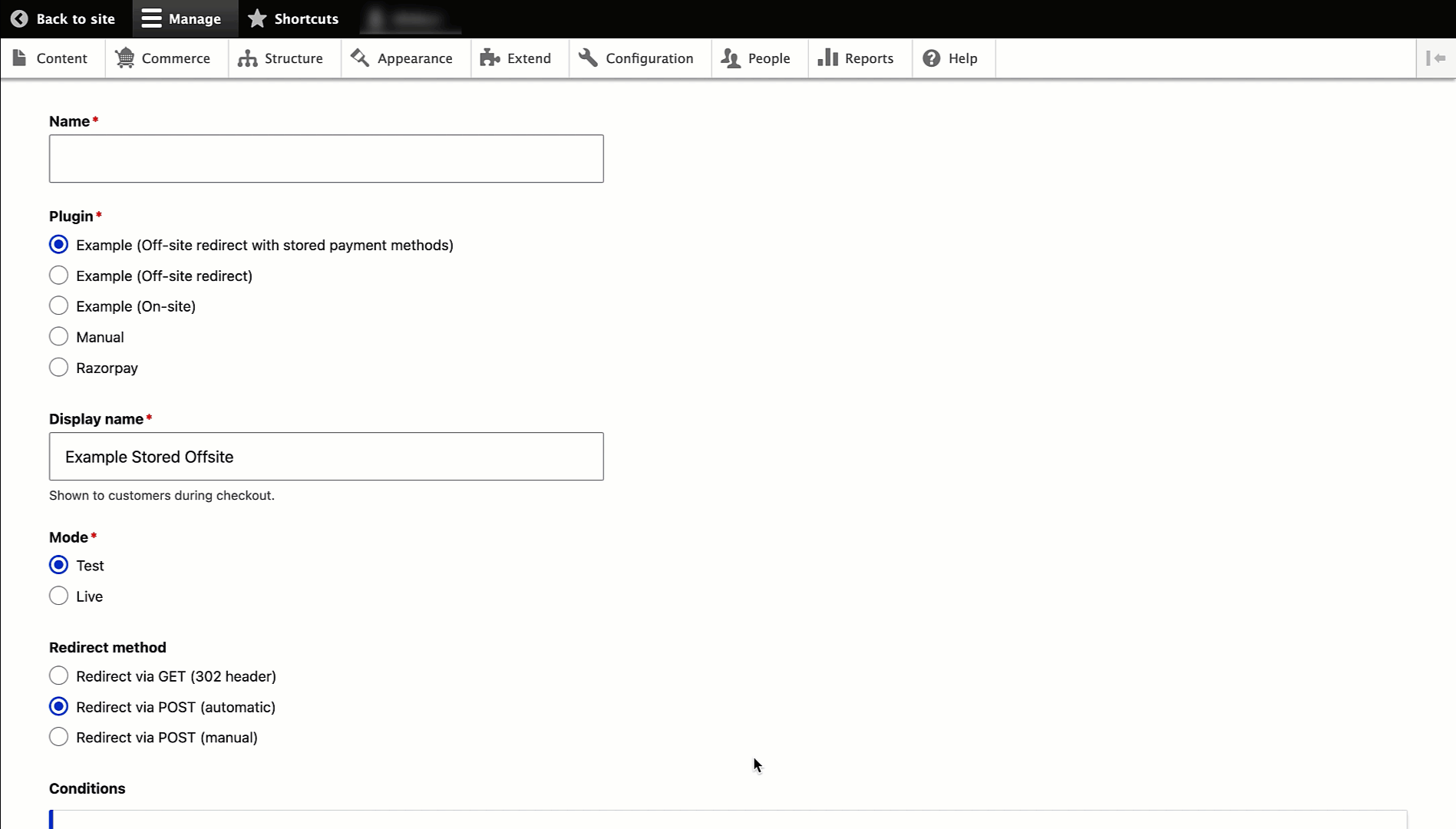Click the Commerce shopping cart icon
Screen dimensions: 1456x829
click(125, 58)
